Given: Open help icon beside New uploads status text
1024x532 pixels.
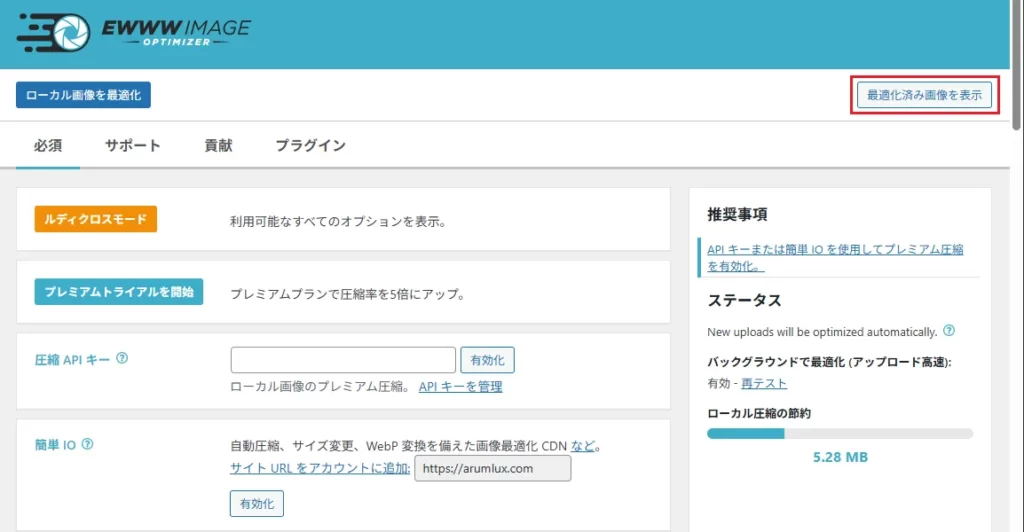Looking at the screenshot, I should pyautogui.click(x=949, y=330).
